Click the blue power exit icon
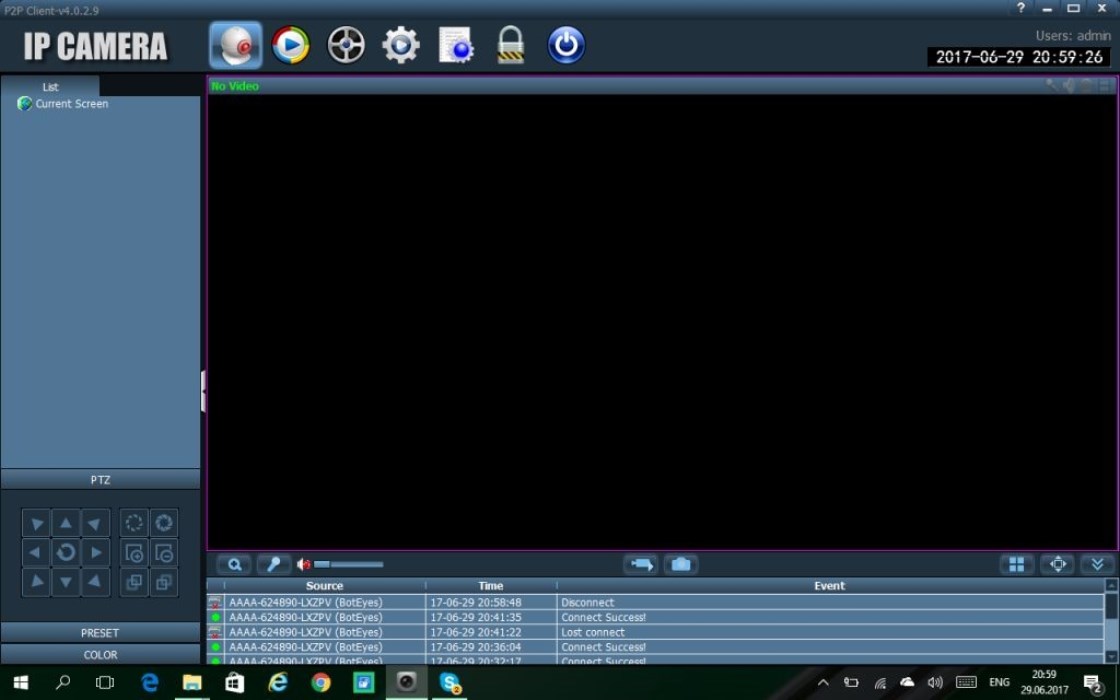This screenshot has height=700, width=1120. [x=566, y=45]
